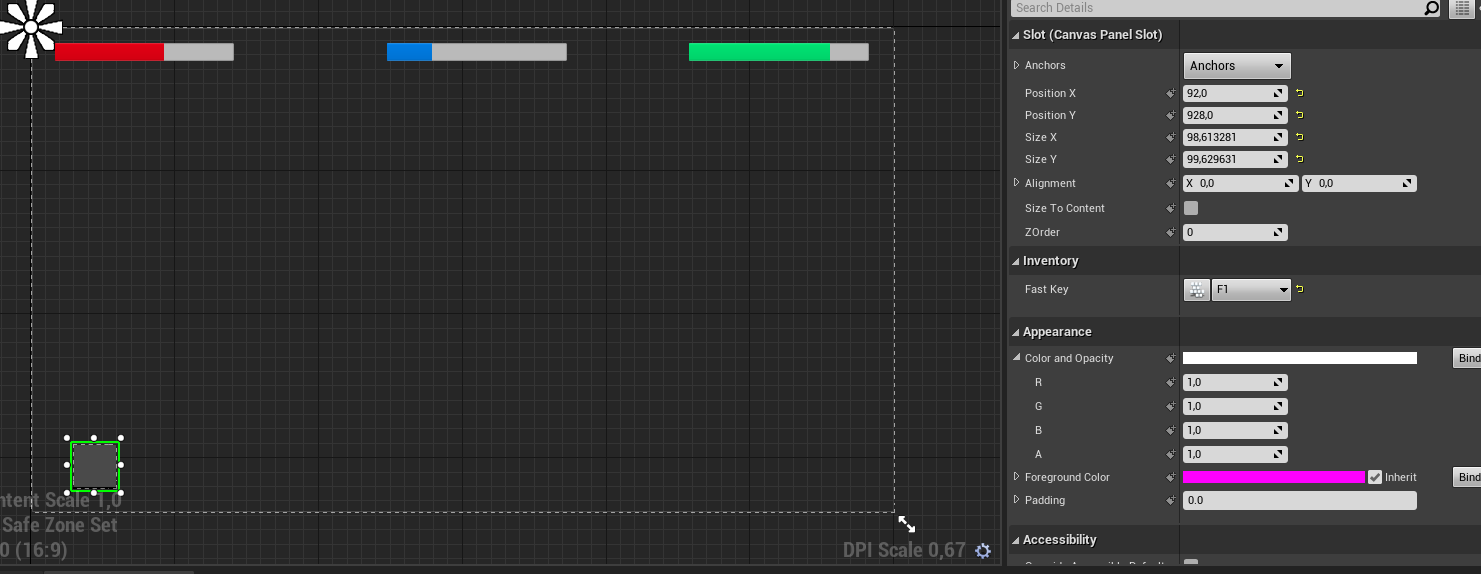
Task: Add keyframe icon for A channel
Action: tap(1171, 454)
